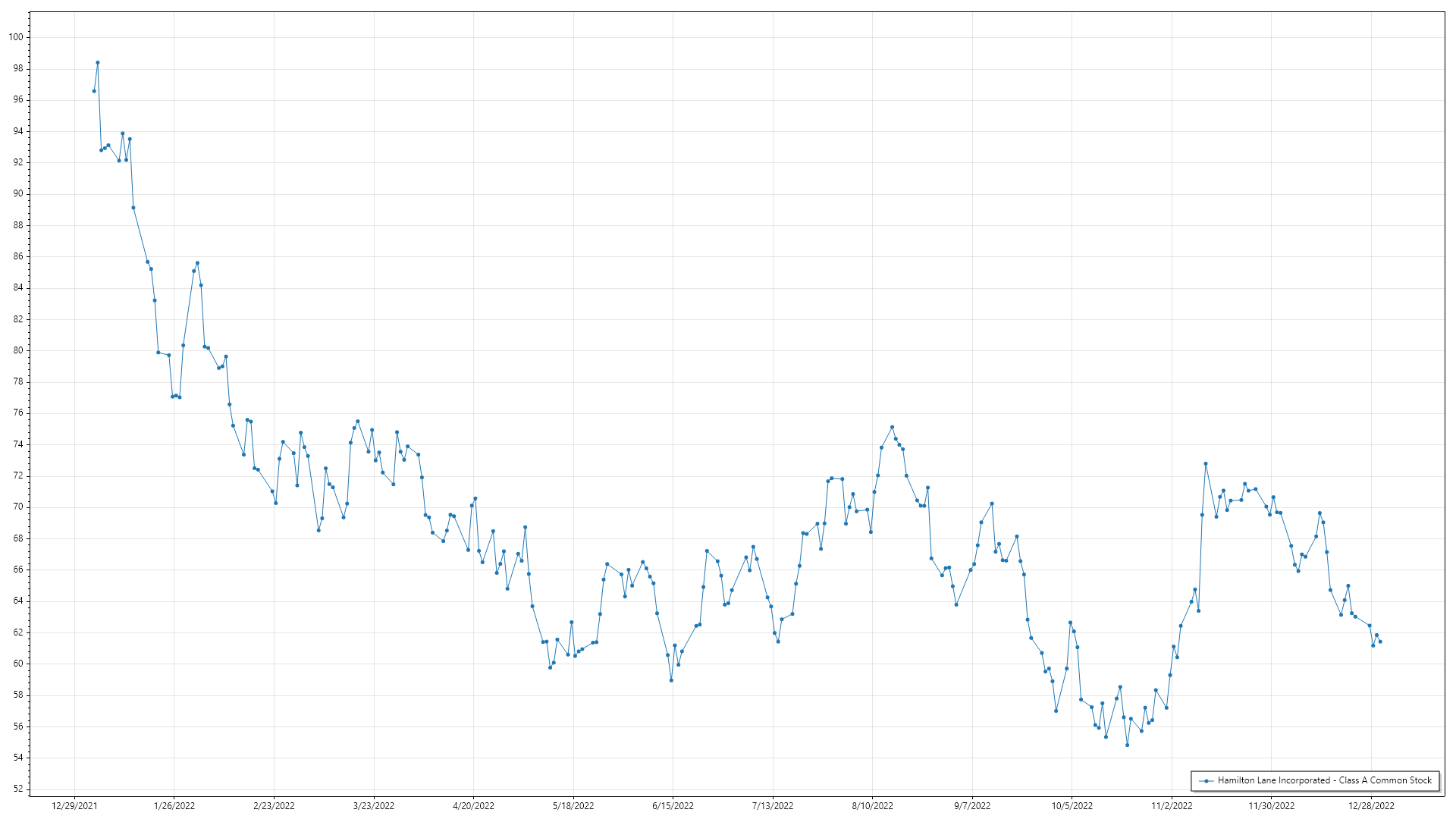Click the 2/23/2022 x-axis date label
Viewport: 1456px width, 819px height.
click(x=274, y=806)
